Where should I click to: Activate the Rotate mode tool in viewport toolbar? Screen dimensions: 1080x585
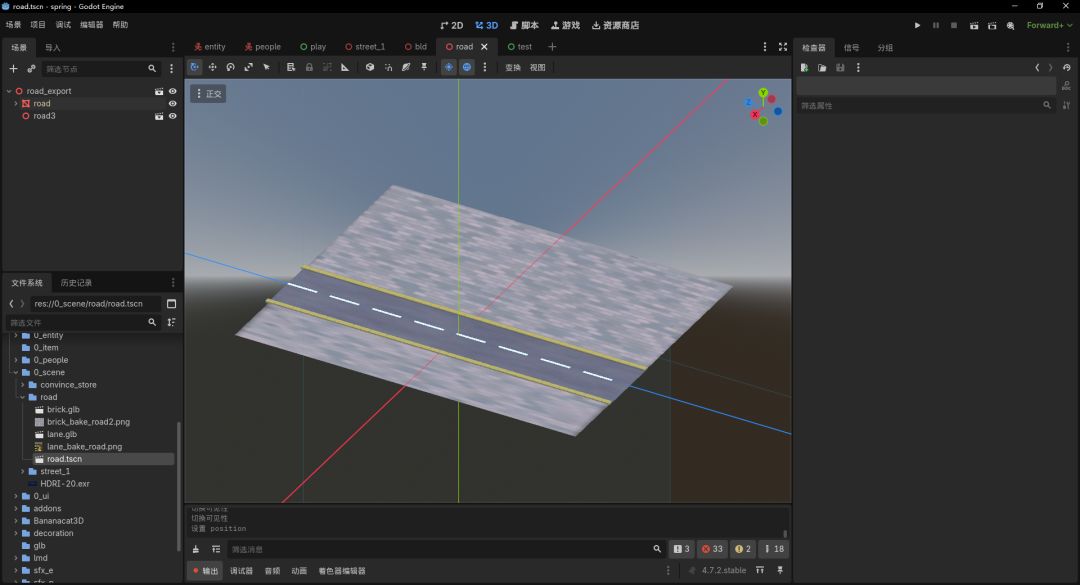point(231,67)
